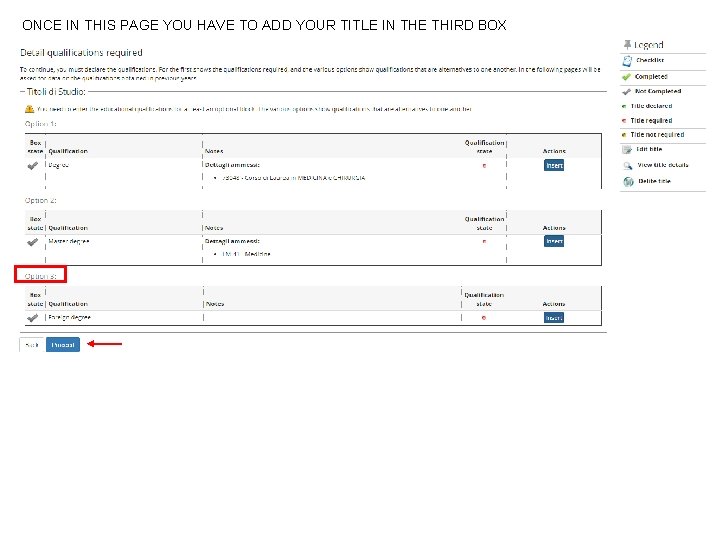Click the 'Option 1:' label
720x540 pixels.
coord(40,124)
